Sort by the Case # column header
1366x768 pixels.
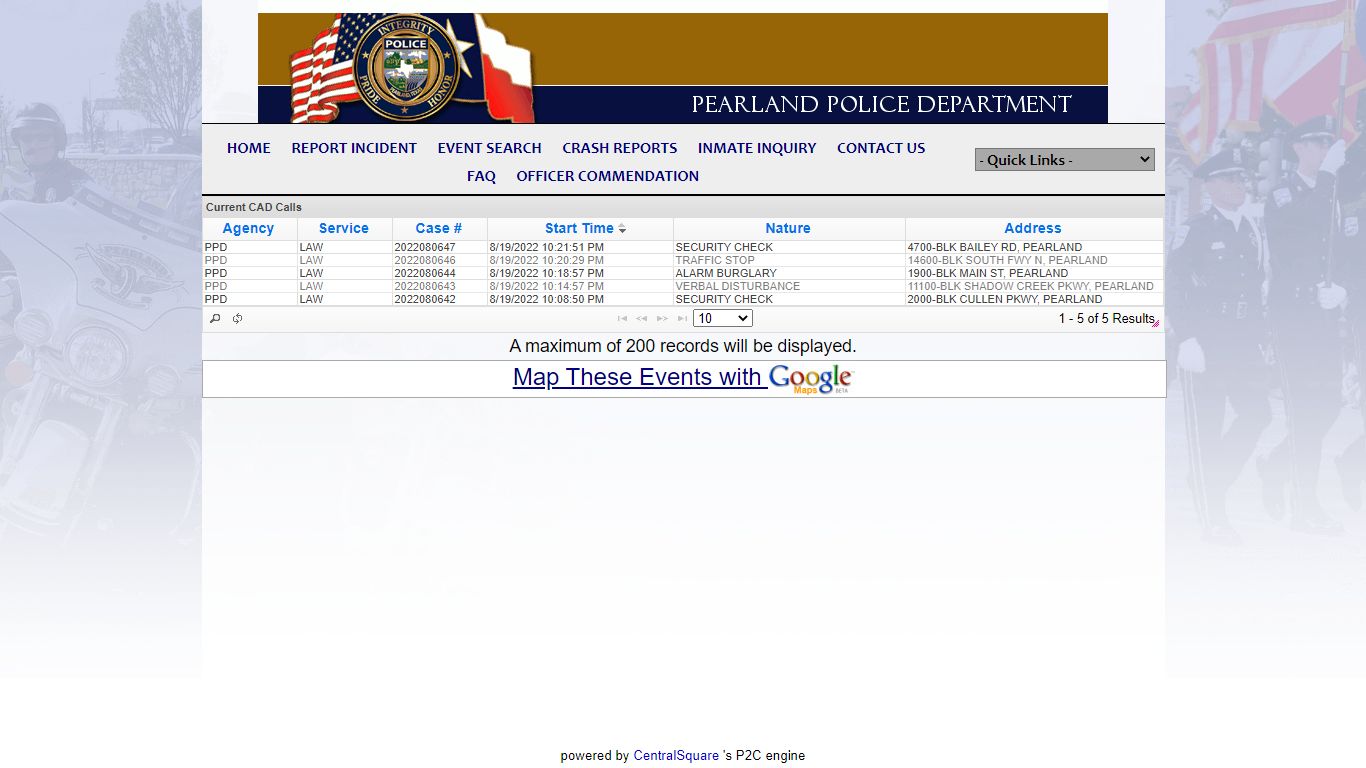(x=439, y=229)
